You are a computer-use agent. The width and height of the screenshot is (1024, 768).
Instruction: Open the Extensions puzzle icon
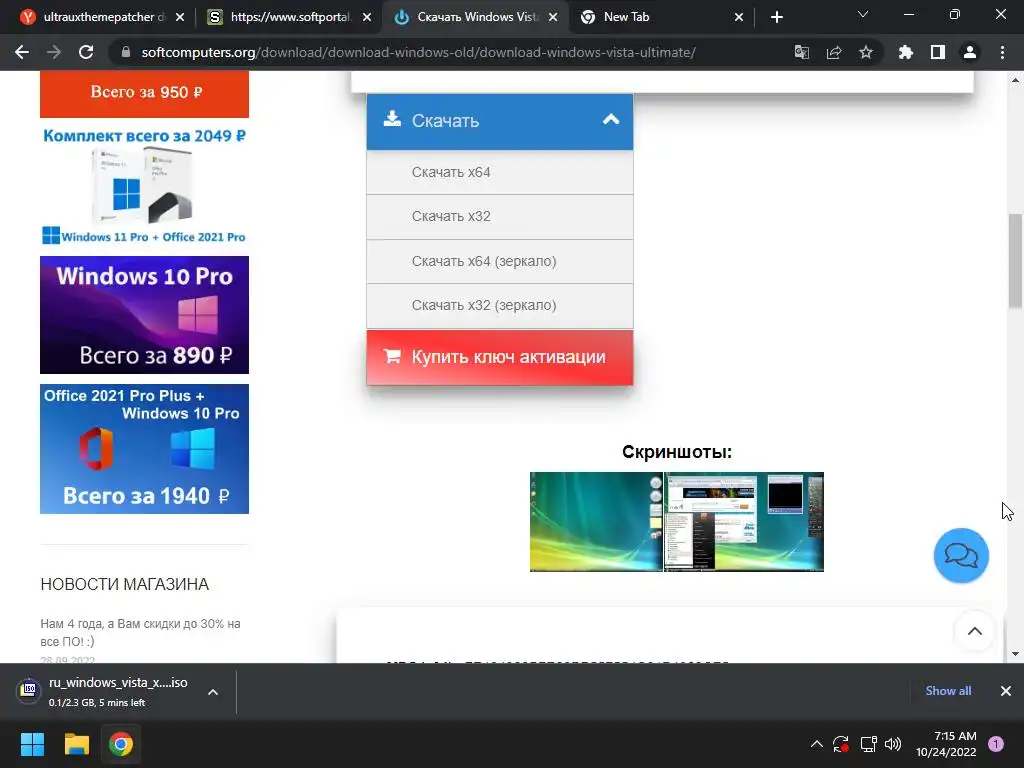905,52
